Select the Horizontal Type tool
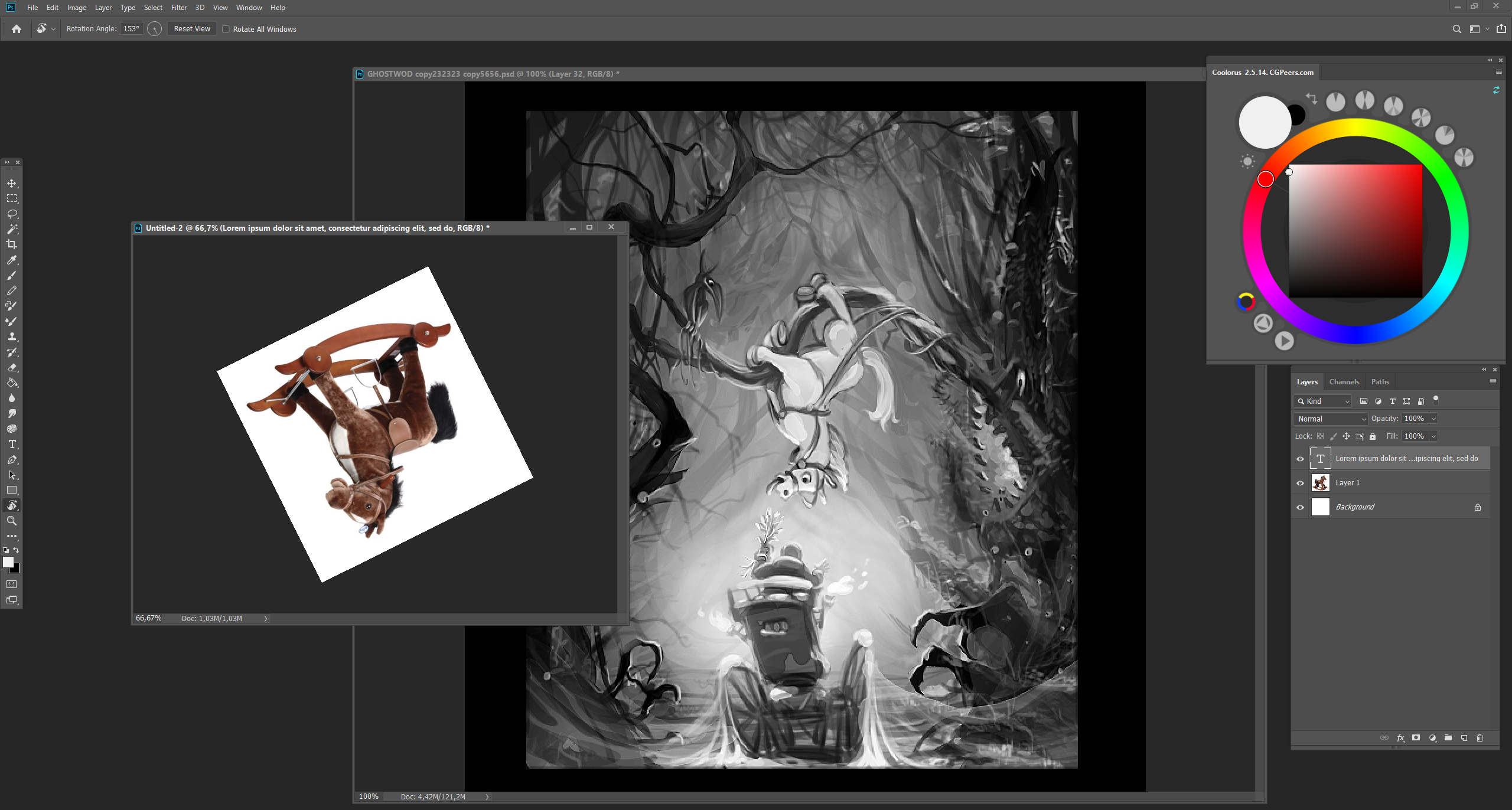 (12, 444)
